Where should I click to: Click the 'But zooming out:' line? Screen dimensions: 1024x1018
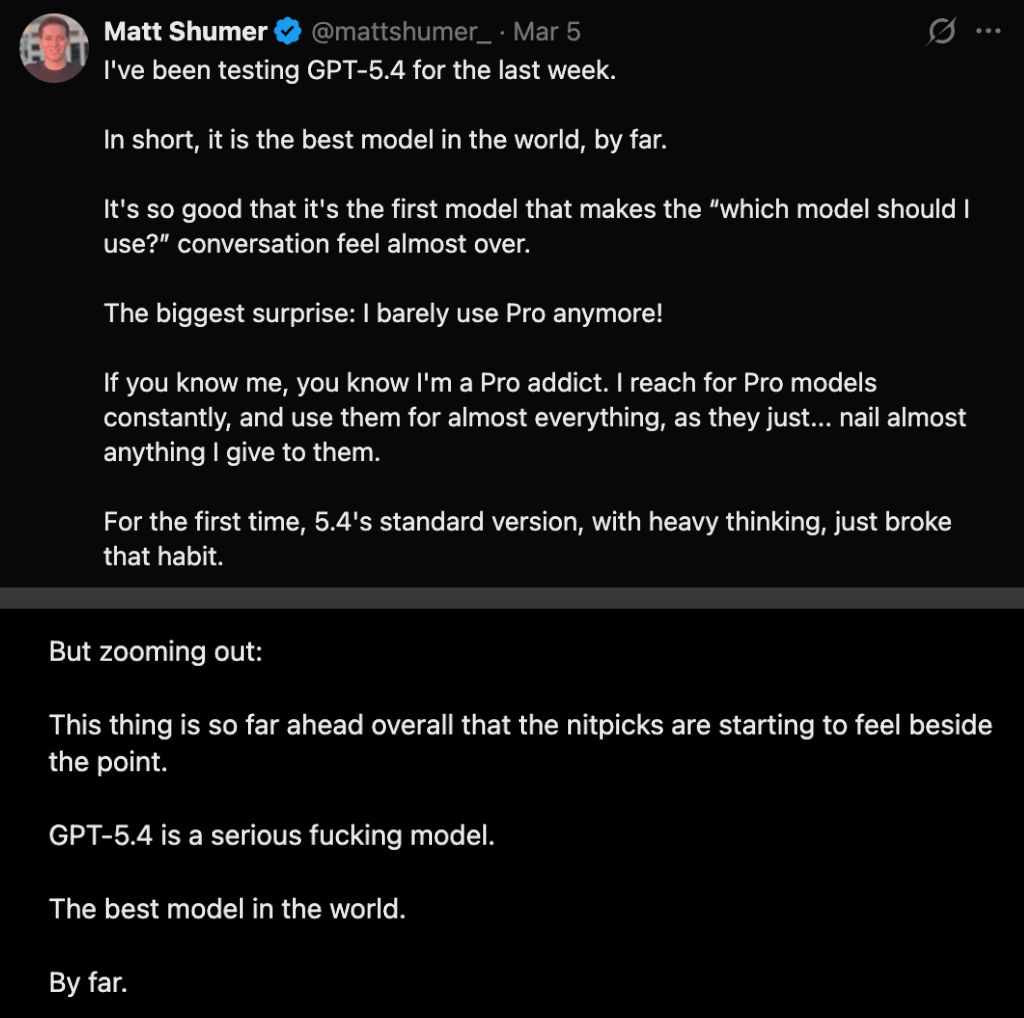pos(155,652)
